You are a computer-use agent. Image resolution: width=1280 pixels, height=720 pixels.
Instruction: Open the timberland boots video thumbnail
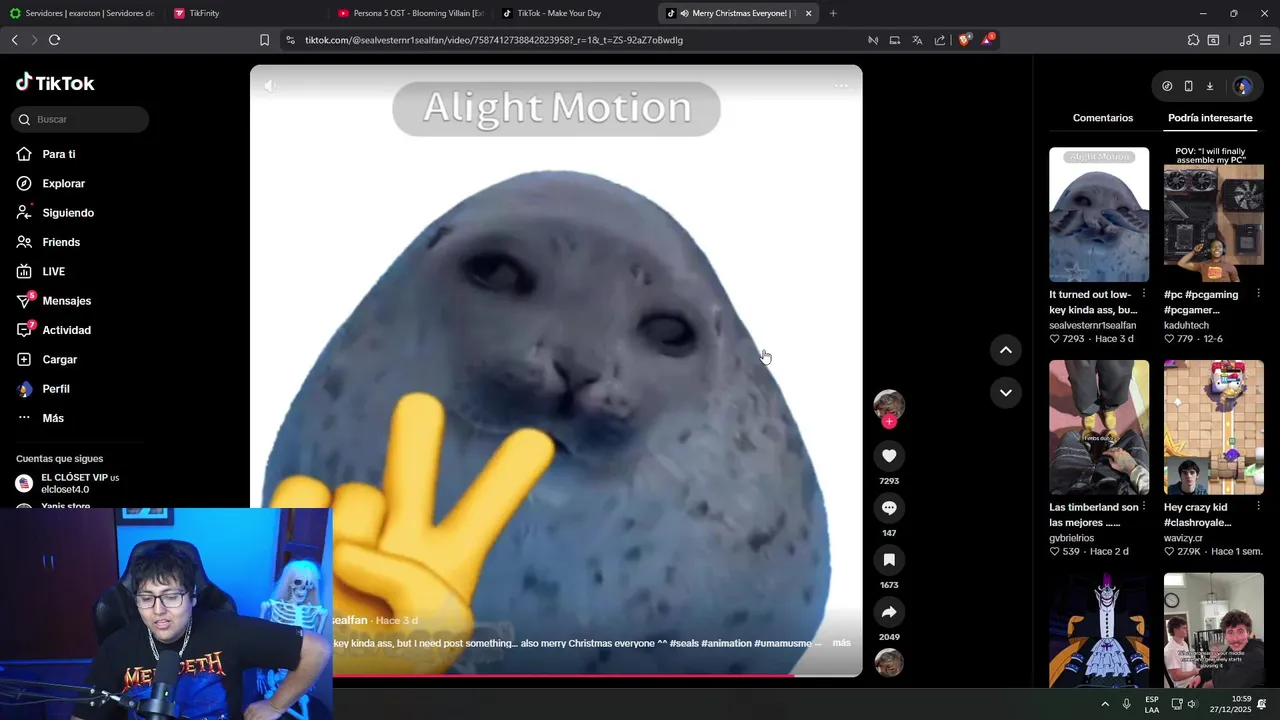(x=1099, y=427)
